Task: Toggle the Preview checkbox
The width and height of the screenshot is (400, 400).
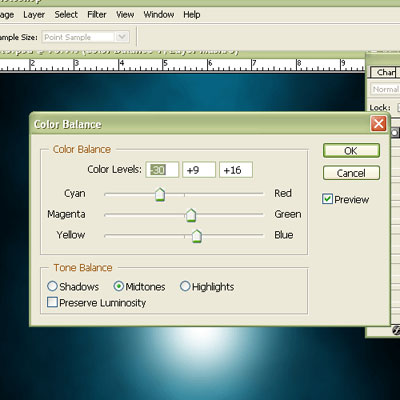Action: (327, 199)
